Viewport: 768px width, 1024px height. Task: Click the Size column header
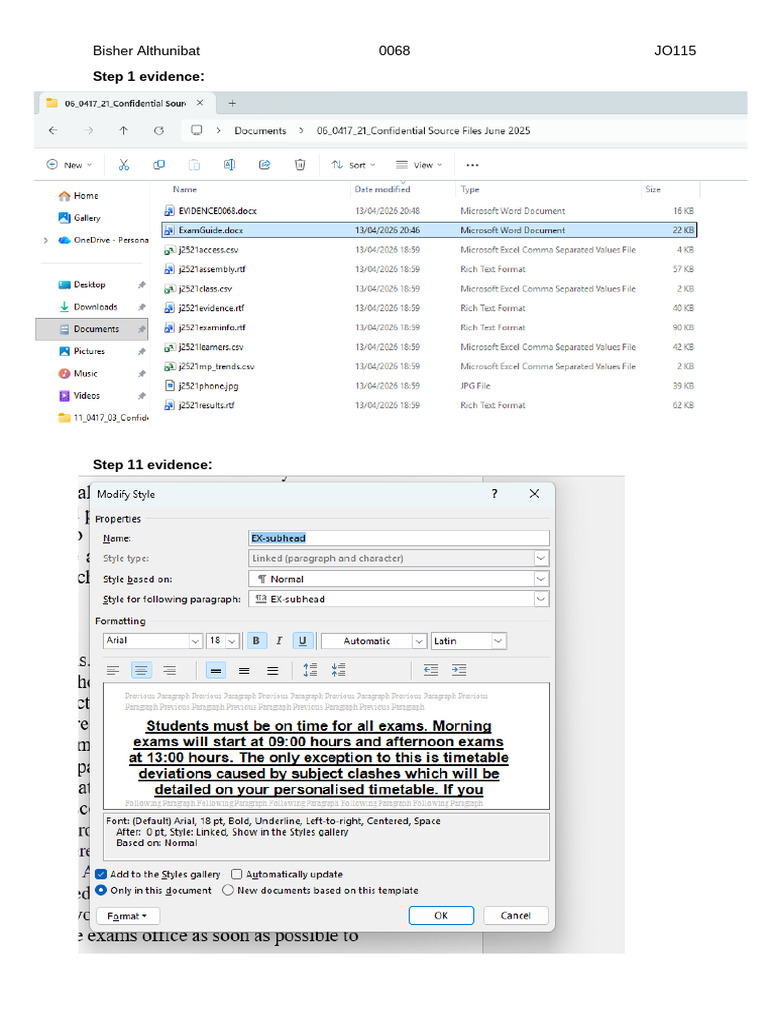point(653,189)
